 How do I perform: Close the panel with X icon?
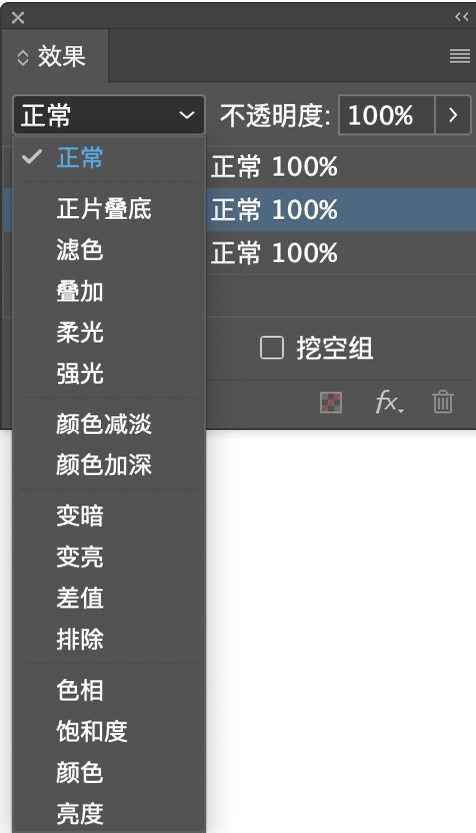click(x=18, y=18)
